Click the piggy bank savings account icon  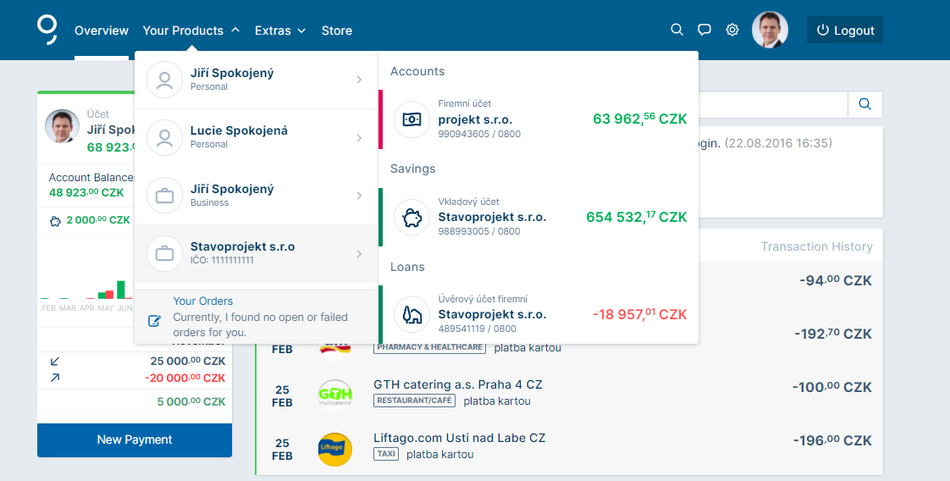[x=411, y=217]
